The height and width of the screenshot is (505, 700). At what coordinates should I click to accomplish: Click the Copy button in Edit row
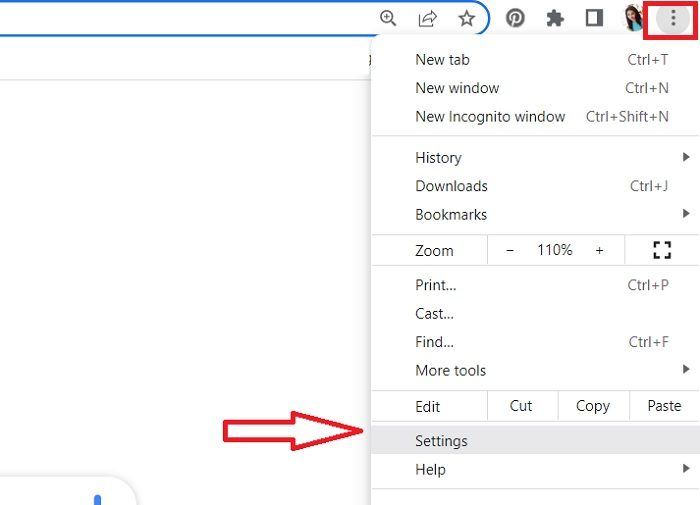[x=593, y=406]
